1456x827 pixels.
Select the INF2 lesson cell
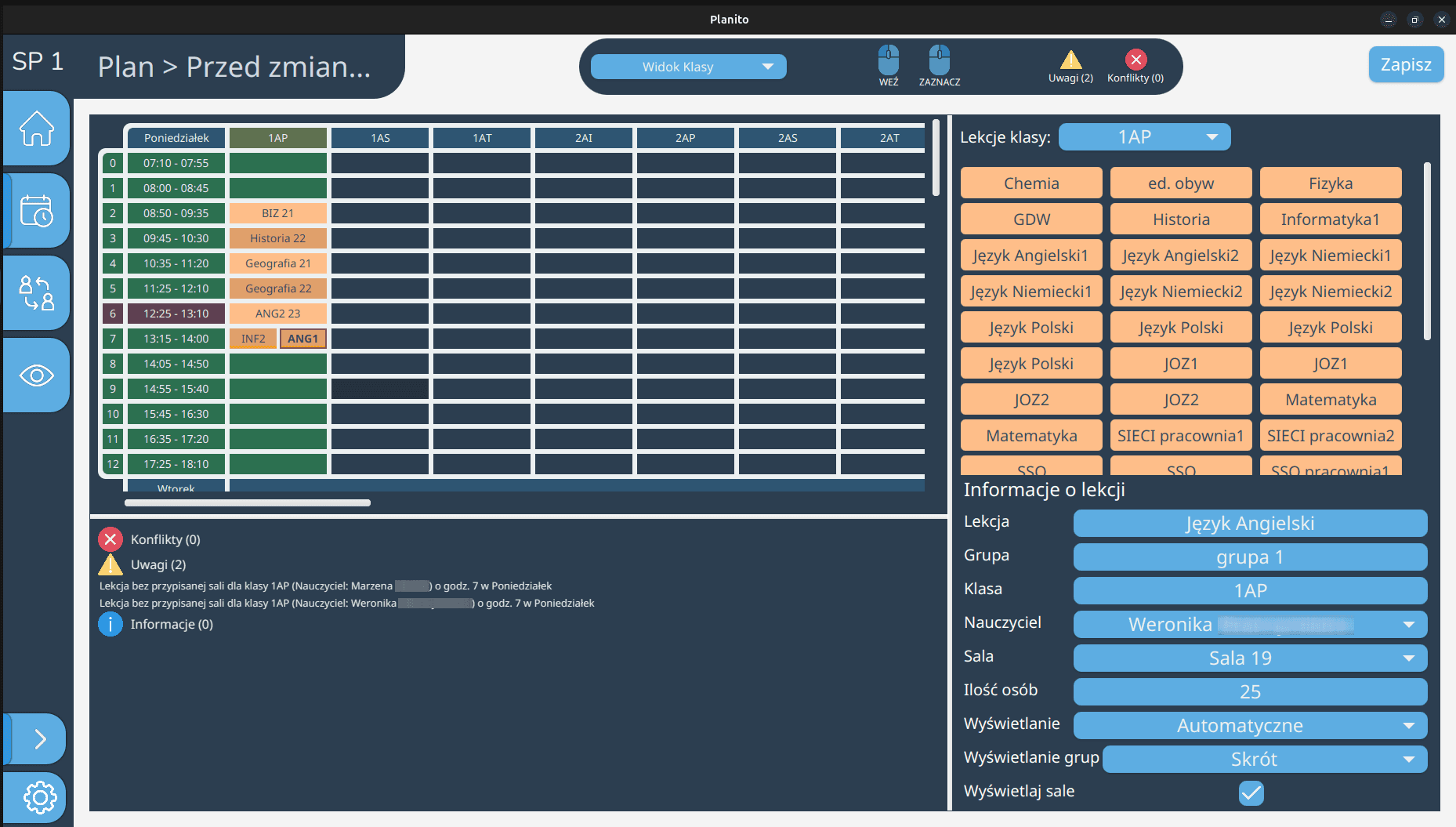point(253,339)
